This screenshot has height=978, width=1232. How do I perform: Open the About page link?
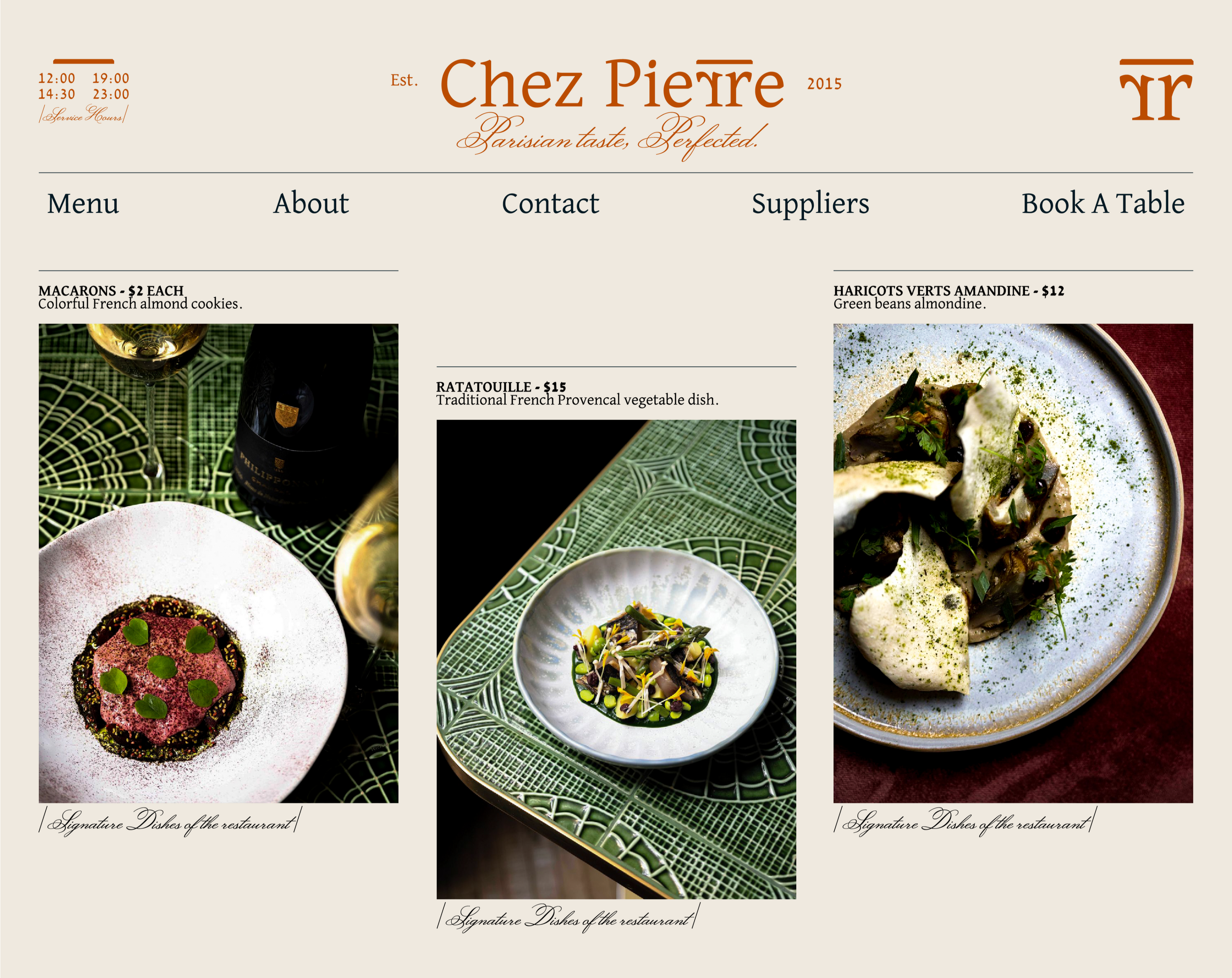(x=311, y=203)
